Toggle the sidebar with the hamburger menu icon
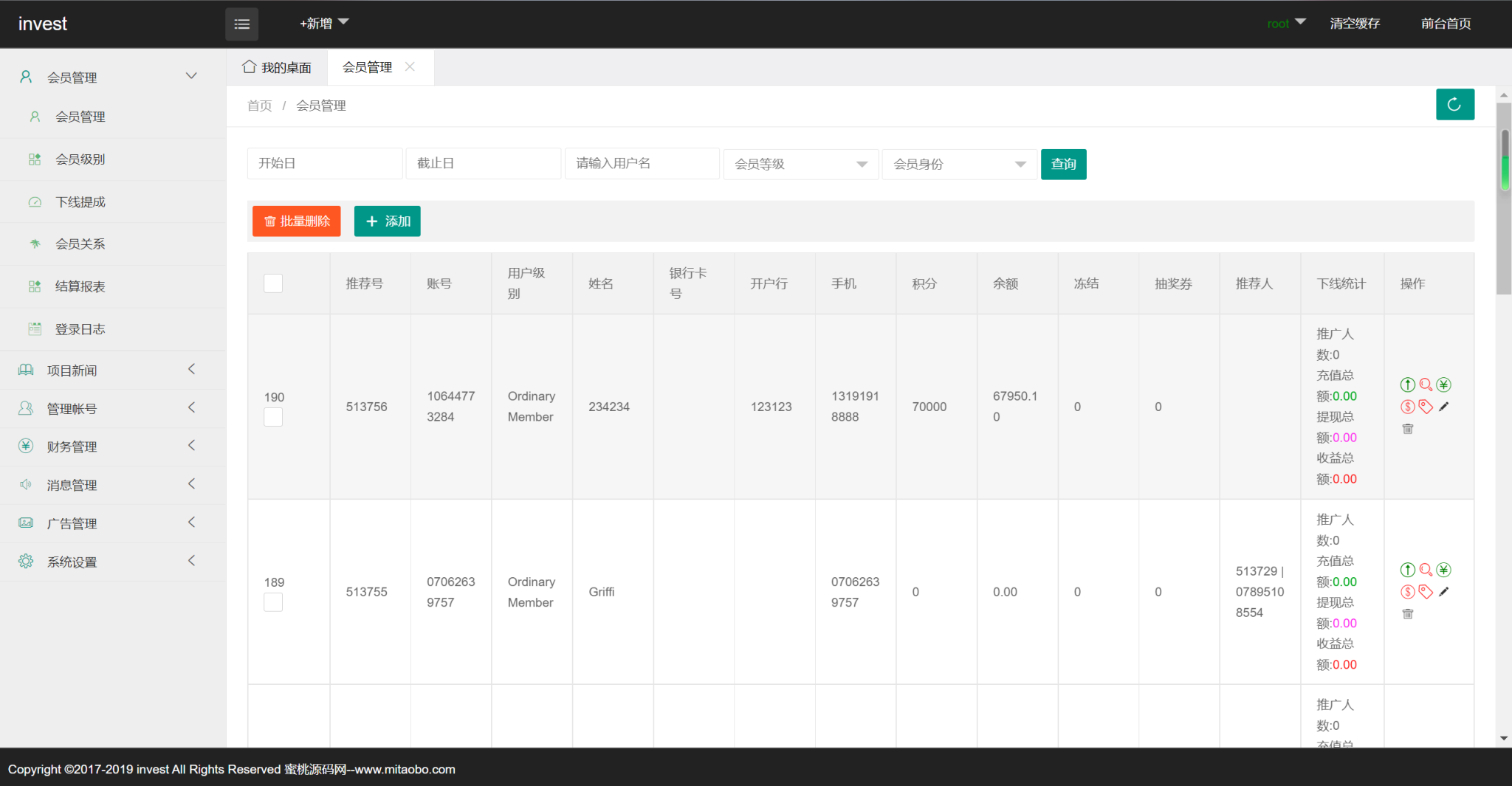The height and width of the screenshot is (786, 1512). (x=241, y=24)
